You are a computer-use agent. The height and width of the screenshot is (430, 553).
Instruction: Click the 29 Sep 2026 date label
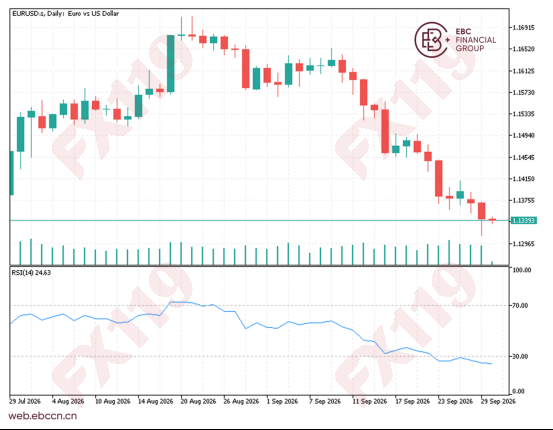[x=498, y=401]
